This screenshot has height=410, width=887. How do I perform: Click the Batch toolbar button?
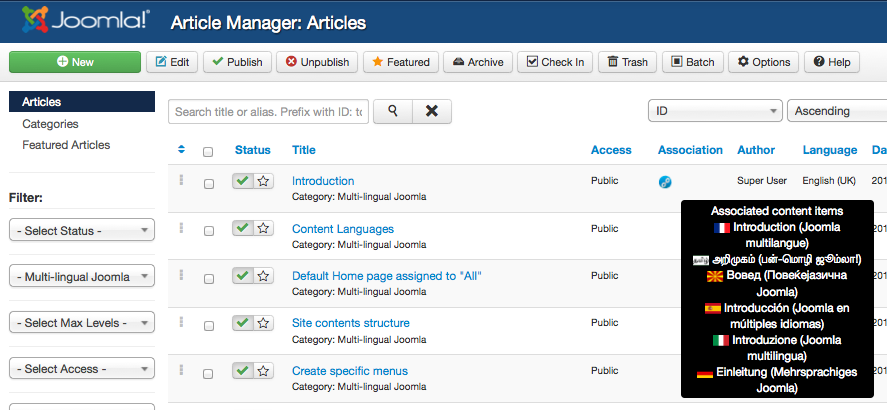tap(692, 62)
